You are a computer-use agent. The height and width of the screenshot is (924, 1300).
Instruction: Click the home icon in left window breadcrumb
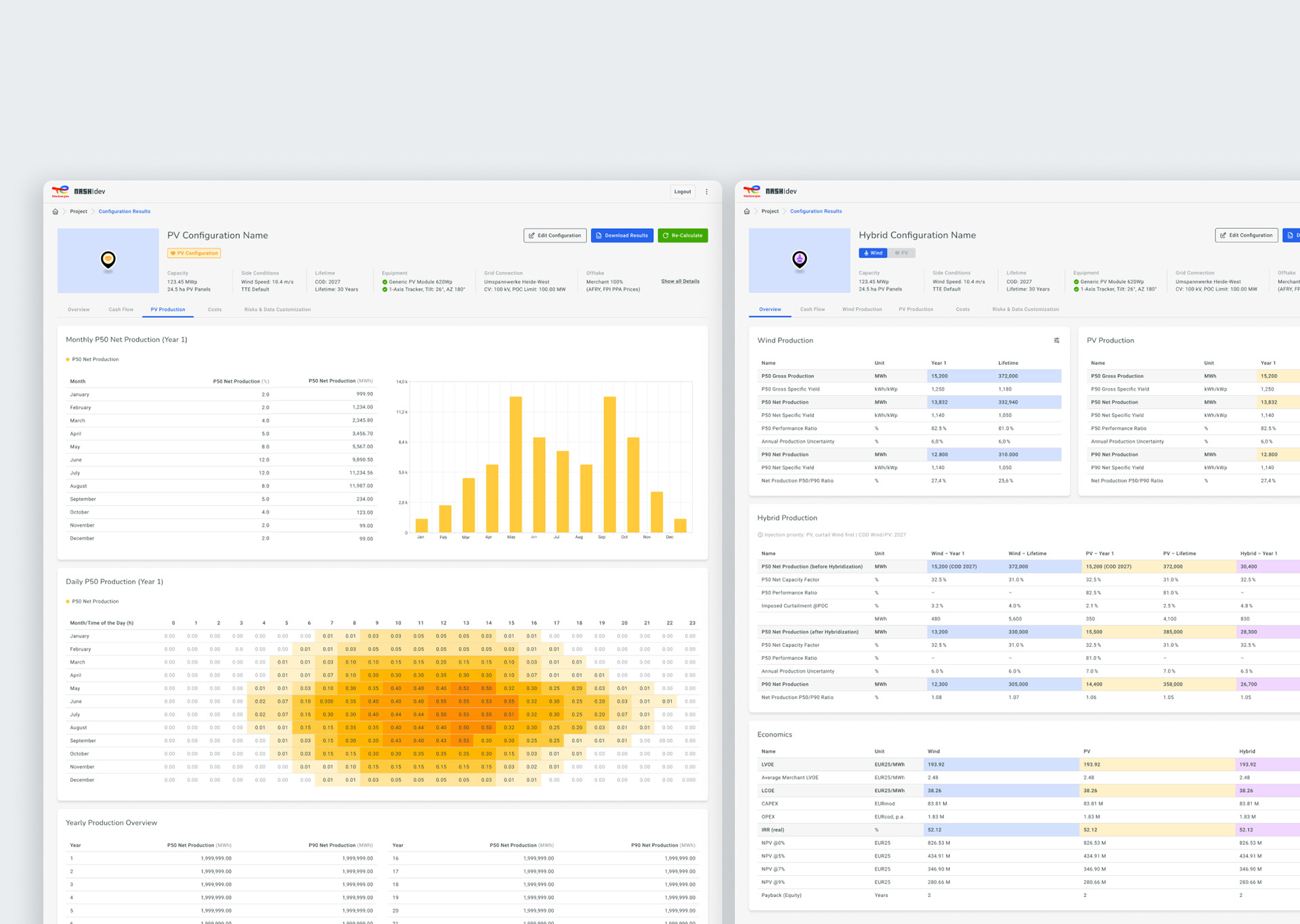(x=56, y=212)
